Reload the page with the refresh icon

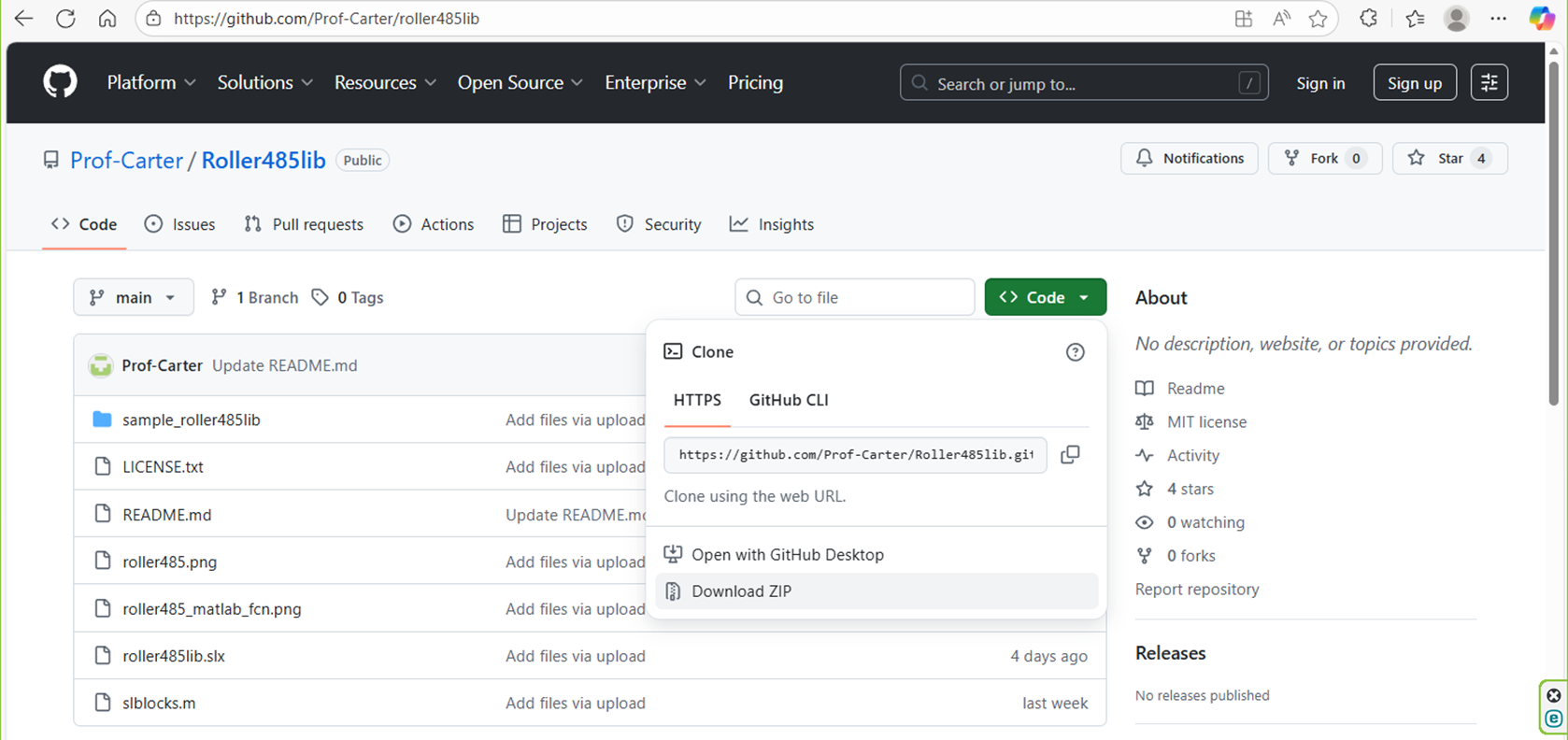pyautogui.click(x=65, y=19)
